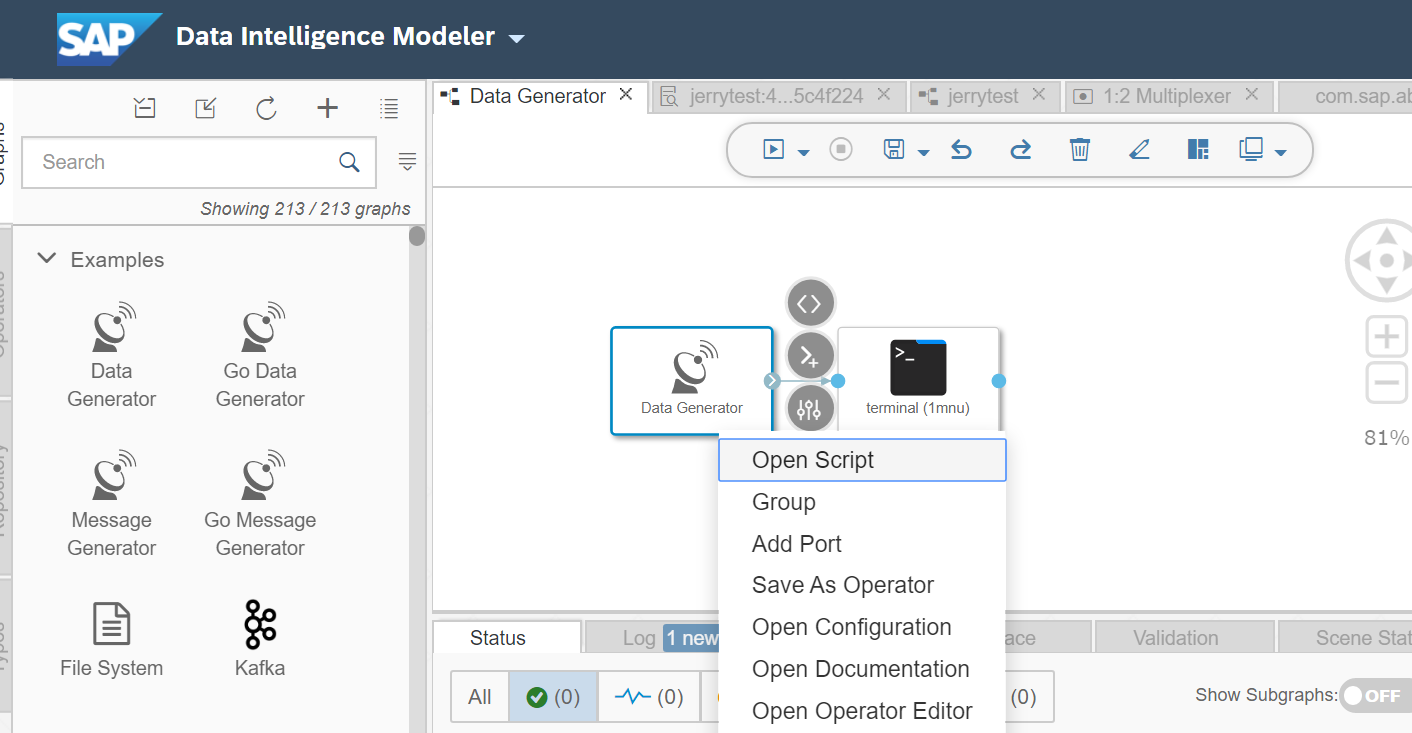The width and height of the screenshot is (1412, 733).
Task: Click the pencil edit icon in the toolbar
Action: coord(1139,150)
